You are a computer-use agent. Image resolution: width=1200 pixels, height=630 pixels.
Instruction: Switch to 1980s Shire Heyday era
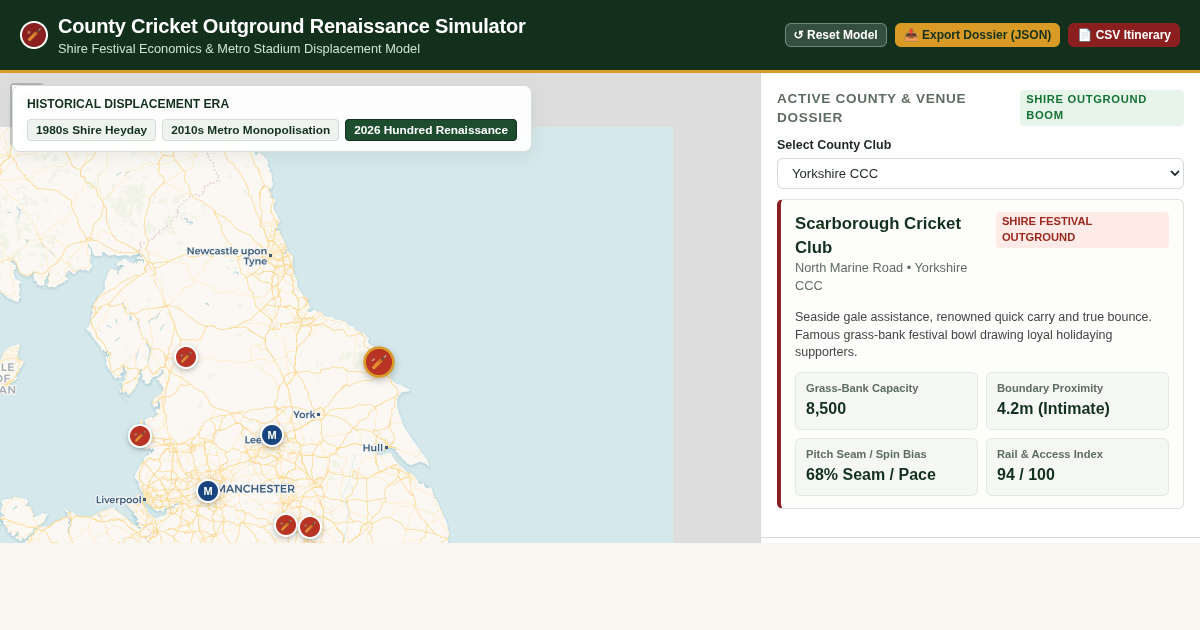pyautogui.click(x=91, y=130)
